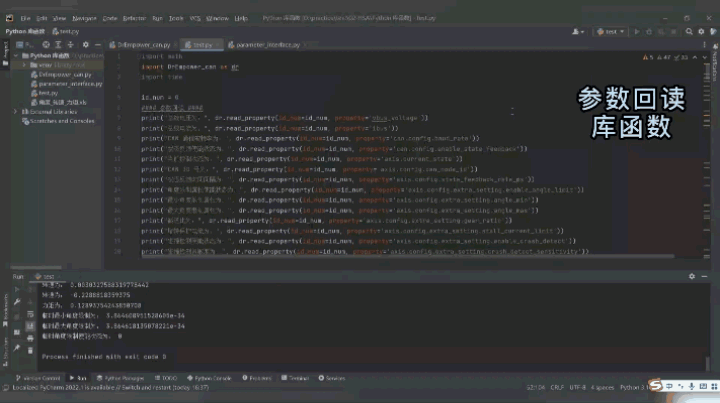The height and width of the screenshot is (403, 720).
Task: Open editor tabs more-options kebab icon
Action: point(704,45)
